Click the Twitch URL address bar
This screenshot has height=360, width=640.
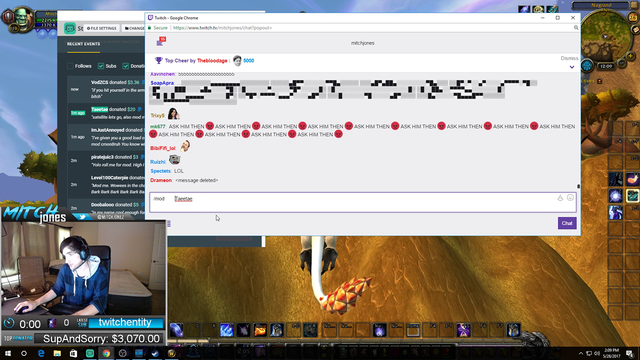222,28
